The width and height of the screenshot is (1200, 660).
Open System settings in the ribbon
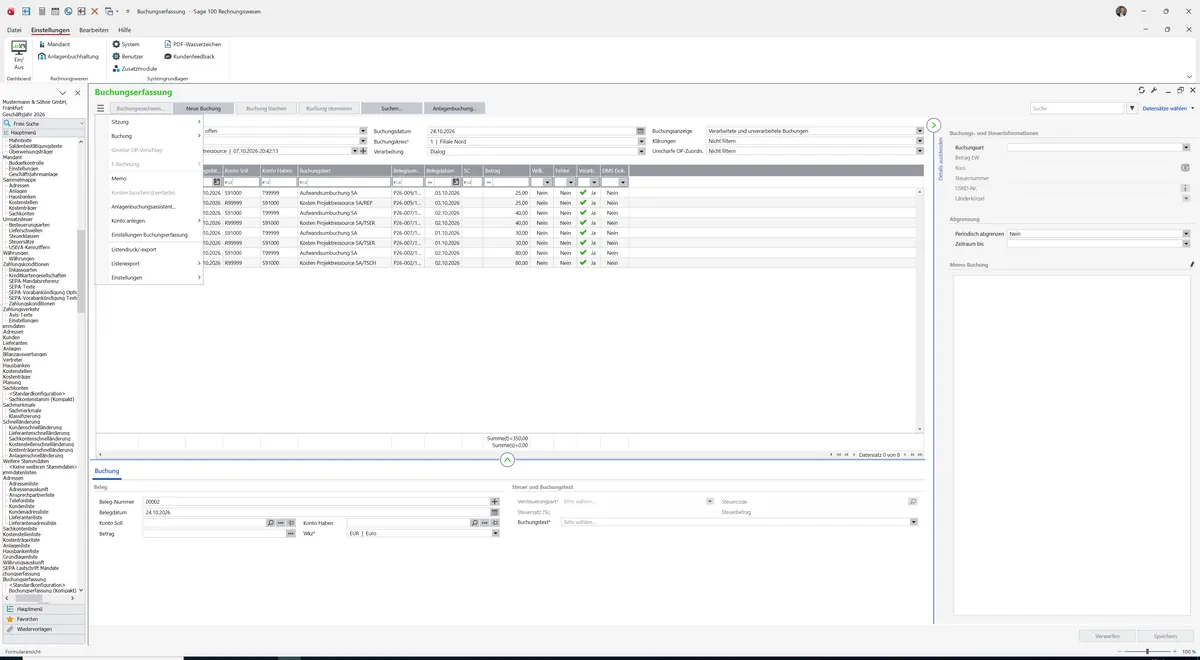[x=126, y=45]
